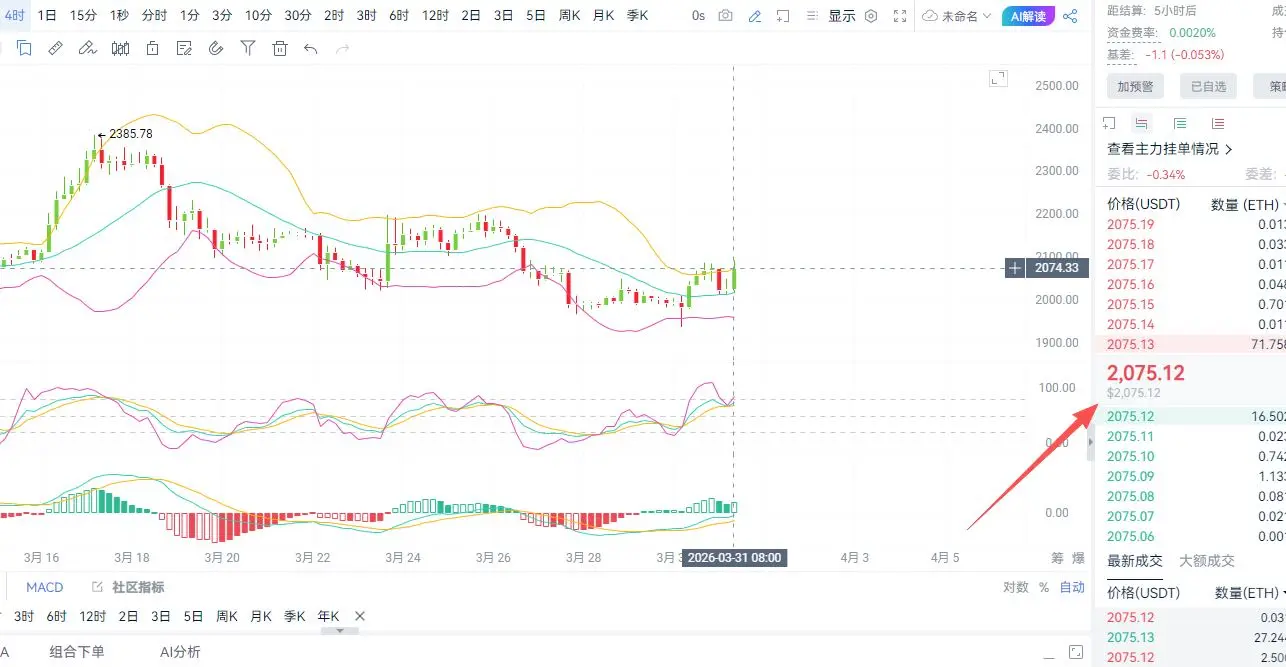
Task: Toggle the 显示 display option
Action: pyautogui.click(x=842, y=16)
